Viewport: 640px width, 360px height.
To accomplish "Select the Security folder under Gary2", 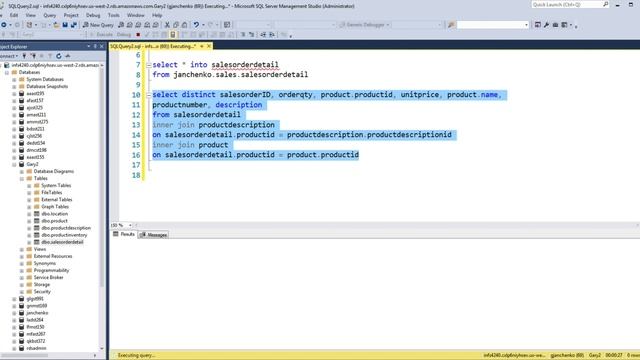I will 42,291.
